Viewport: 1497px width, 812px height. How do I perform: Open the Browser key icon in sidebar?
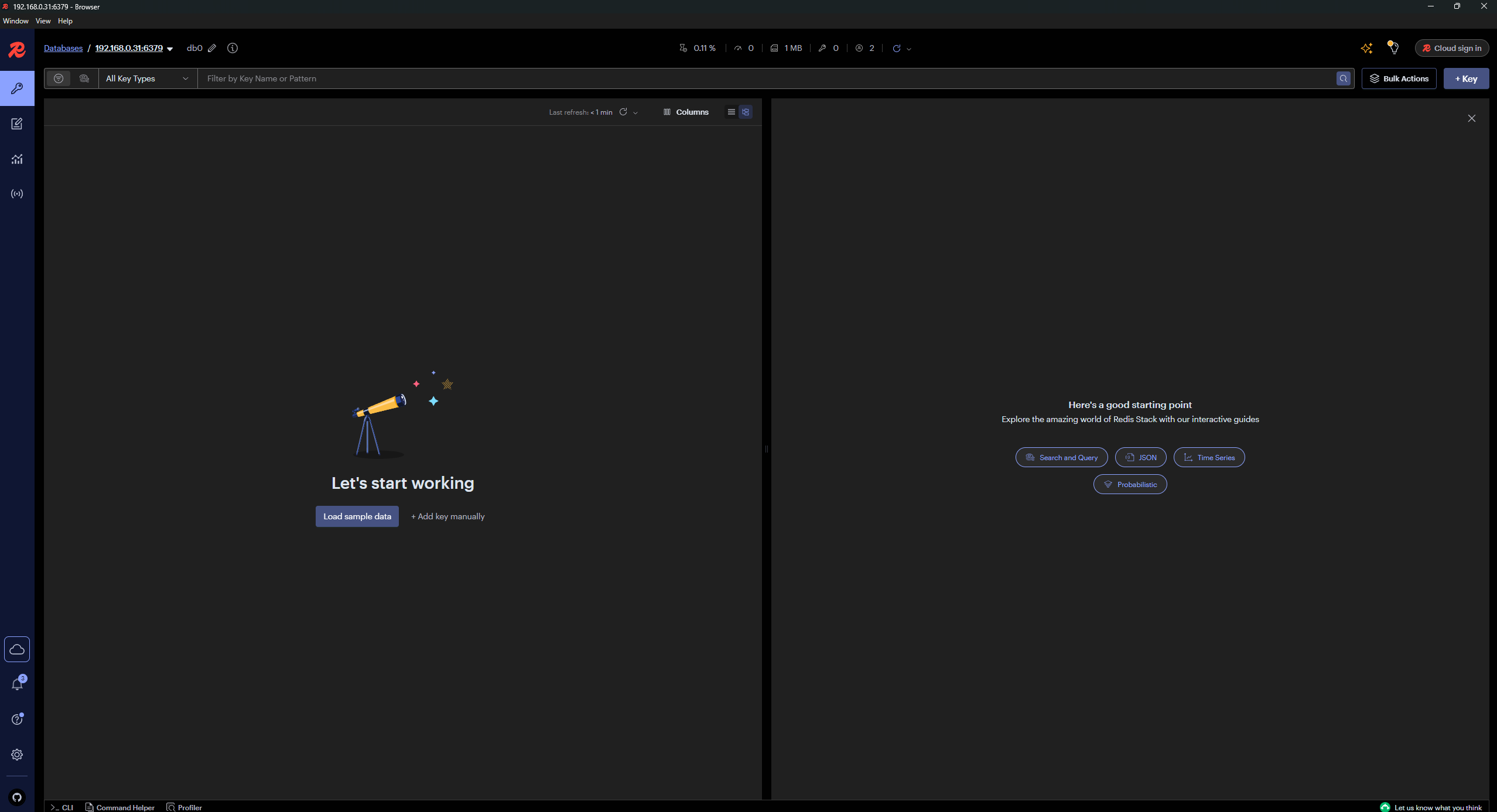[17, 88]
